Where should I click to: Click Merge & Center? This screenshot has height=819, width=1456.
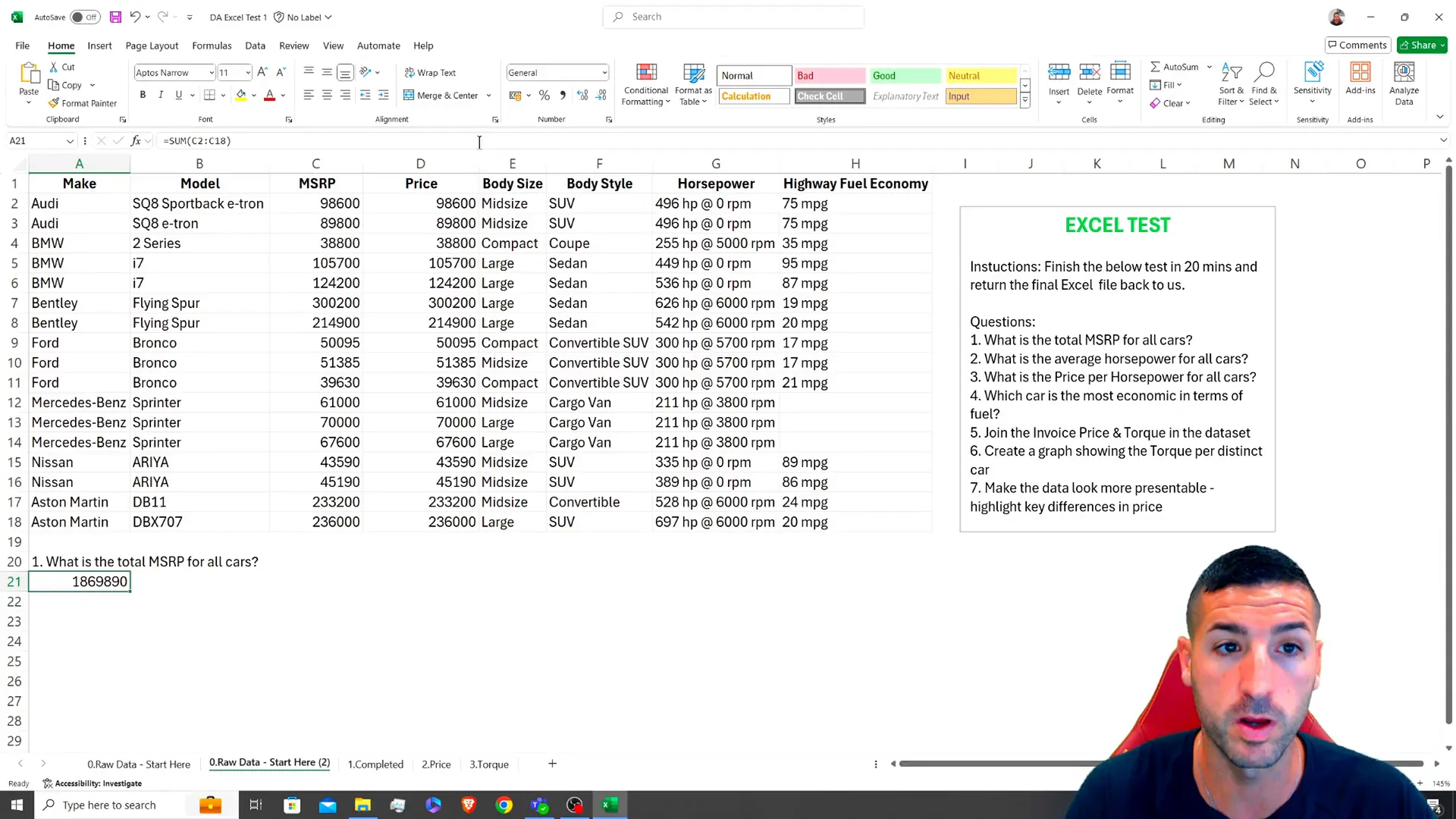[x=441, y=96]
